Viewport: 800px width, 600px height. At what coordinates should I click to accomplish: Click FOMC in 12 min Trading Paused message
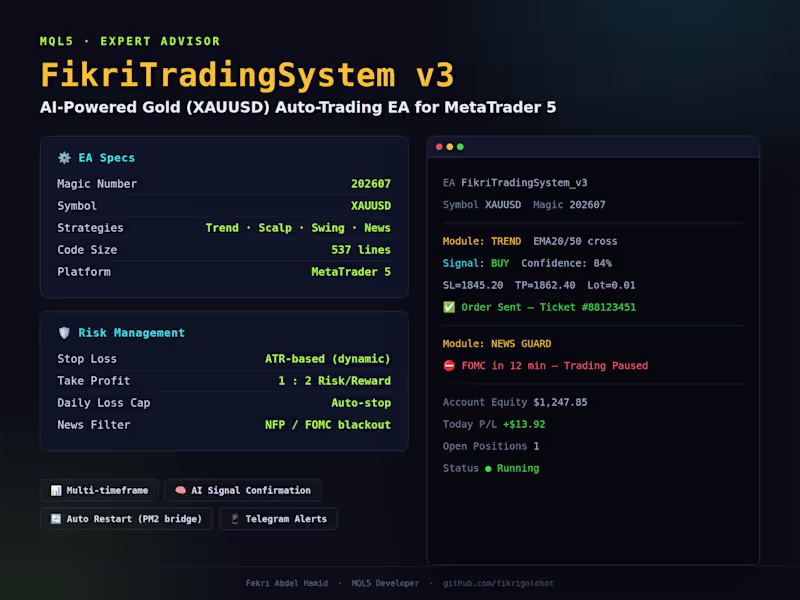(555, 366)
